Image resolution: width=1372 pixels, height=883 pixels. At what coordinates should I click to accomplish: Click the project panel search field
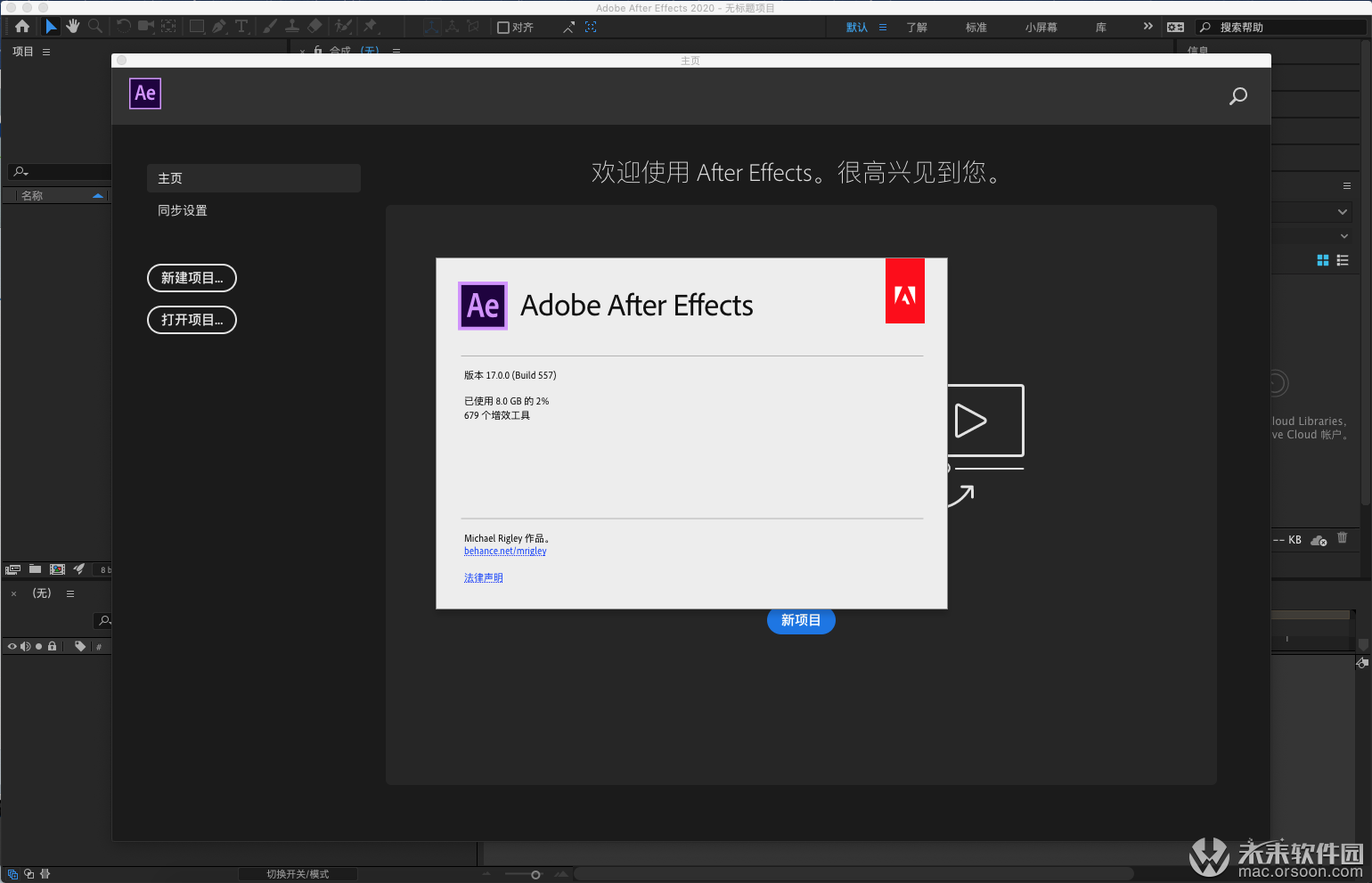coord(59,171)
